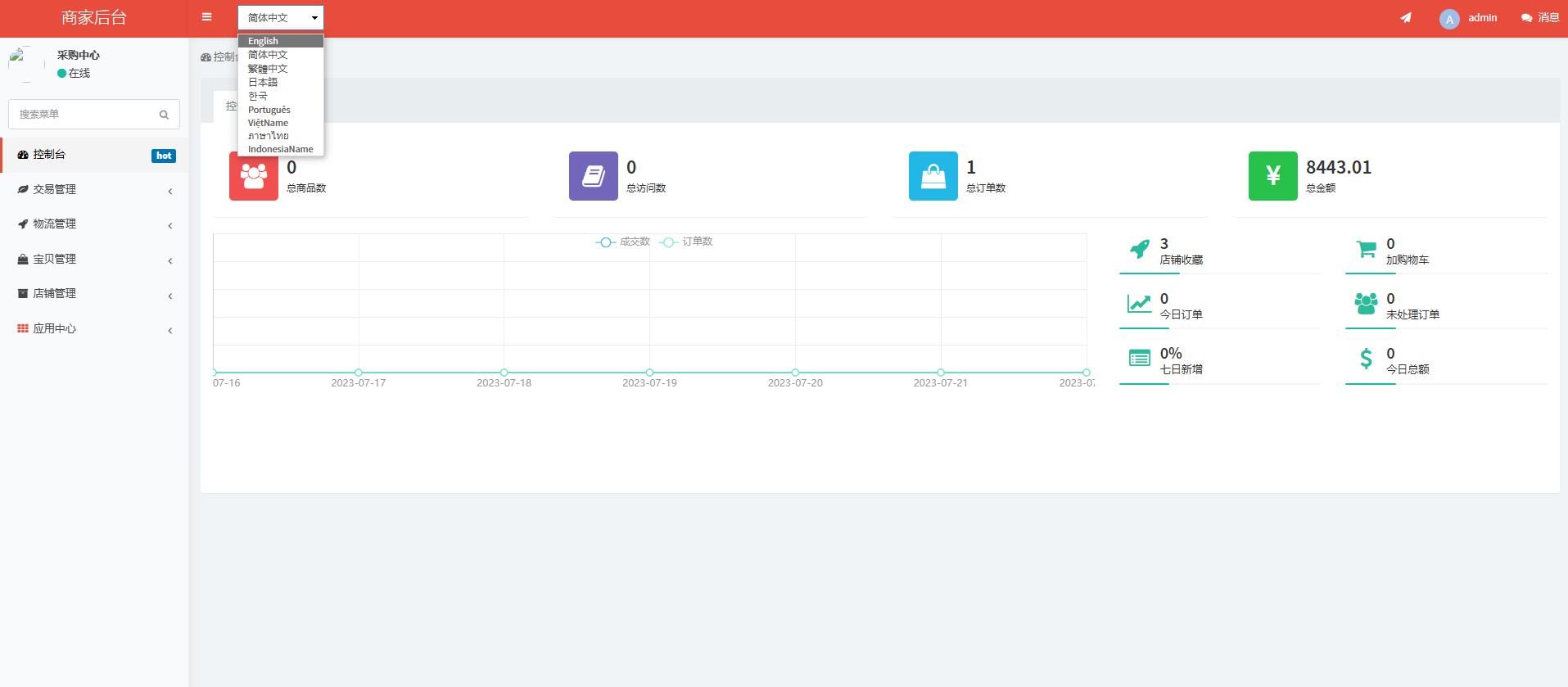
Task: Click the green yen 总金额 icon
Action: tap(1272, 176)
